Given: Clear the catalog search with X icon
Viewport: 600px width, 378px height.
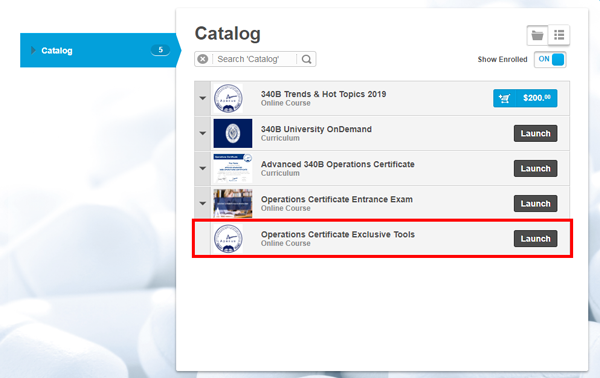Looking at the screenshot, I should pyautogui.click(x=203, y=59).
